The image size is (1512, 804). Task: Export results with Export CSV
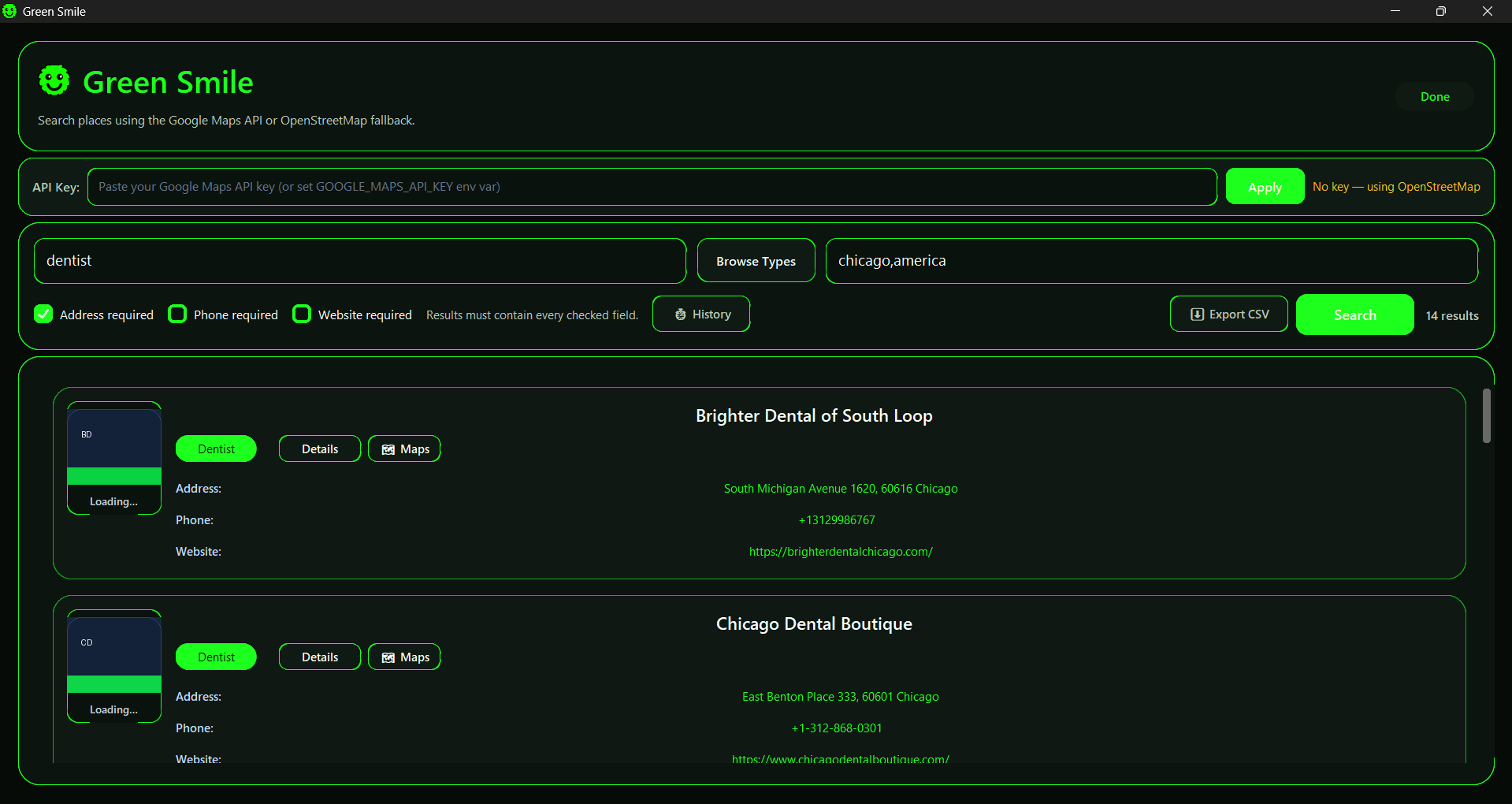click(1228, 314)
